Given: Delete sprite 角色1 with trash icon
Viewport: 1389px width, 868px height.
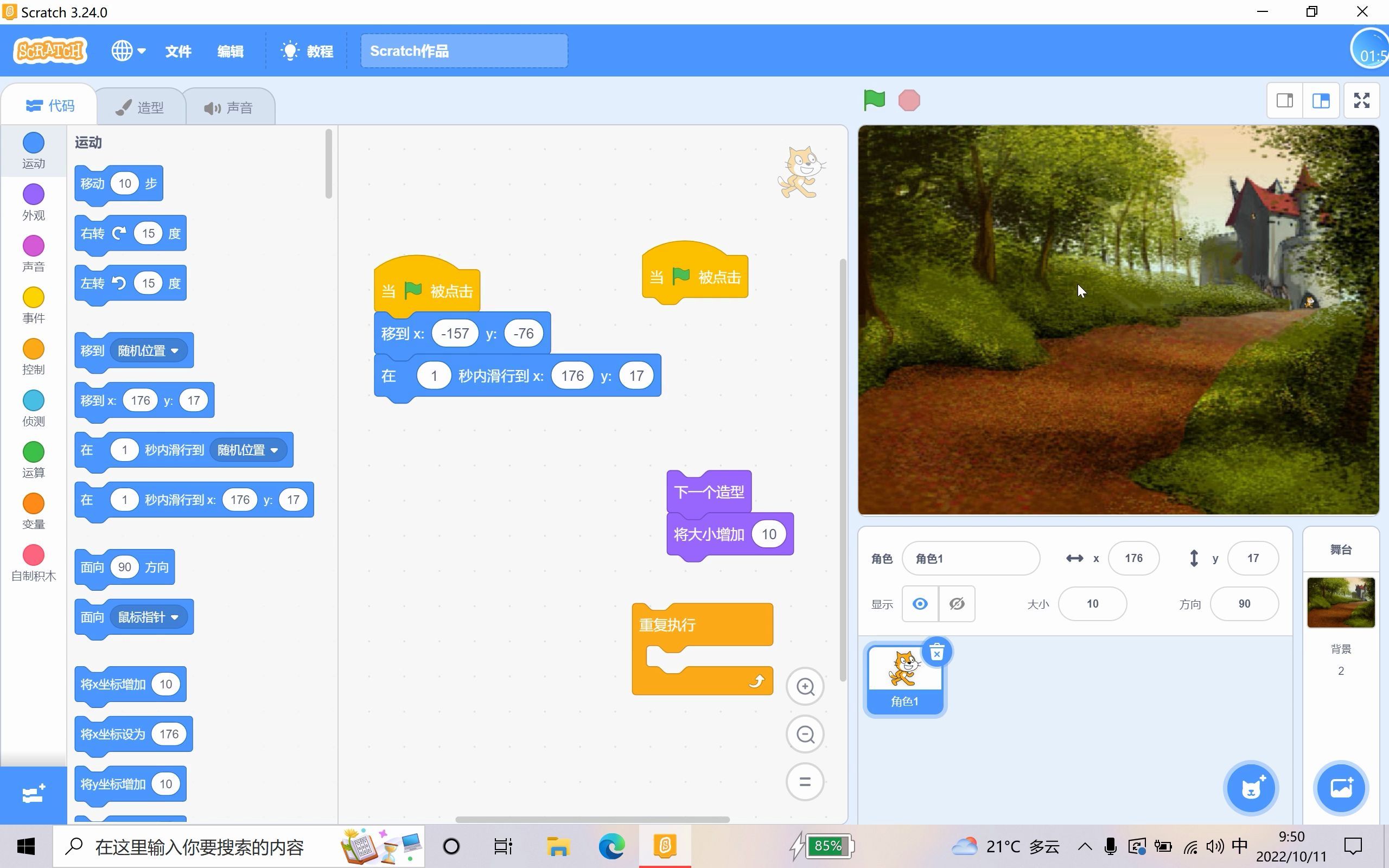Looking at the screenshot, I should (936, 653).
